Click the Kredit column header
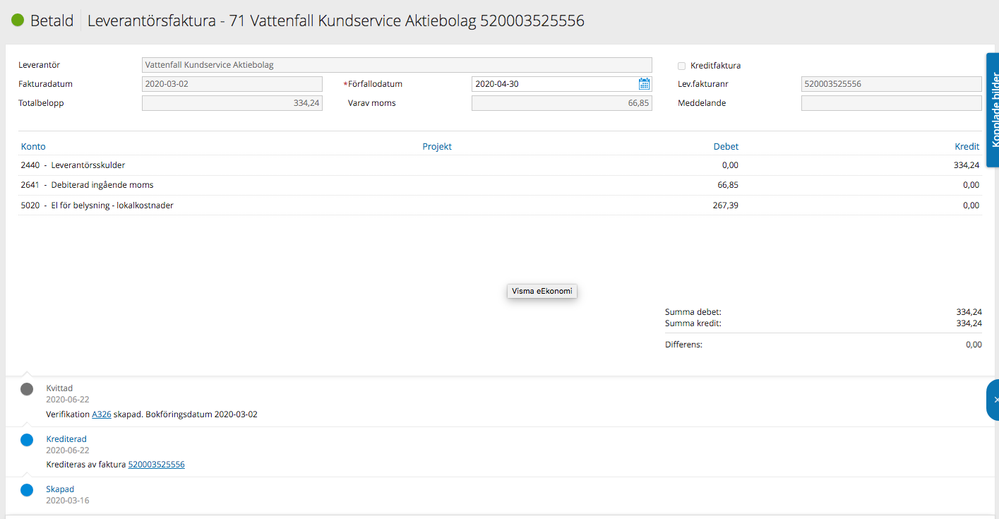Screen dimensions: 999x519 [x=967, y=146]
